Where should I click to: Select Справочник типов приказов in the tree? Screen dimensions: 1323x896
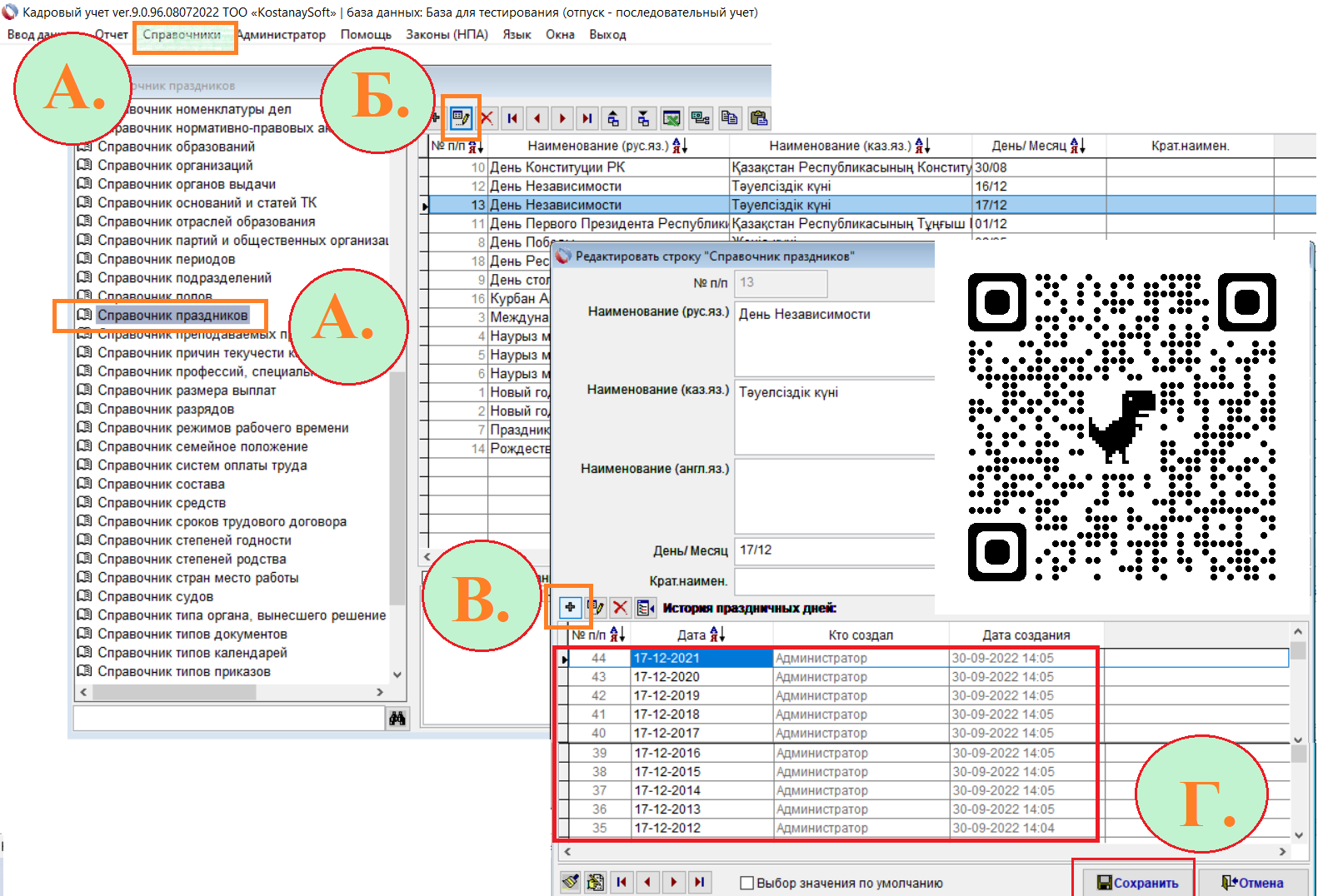point(184,671)
